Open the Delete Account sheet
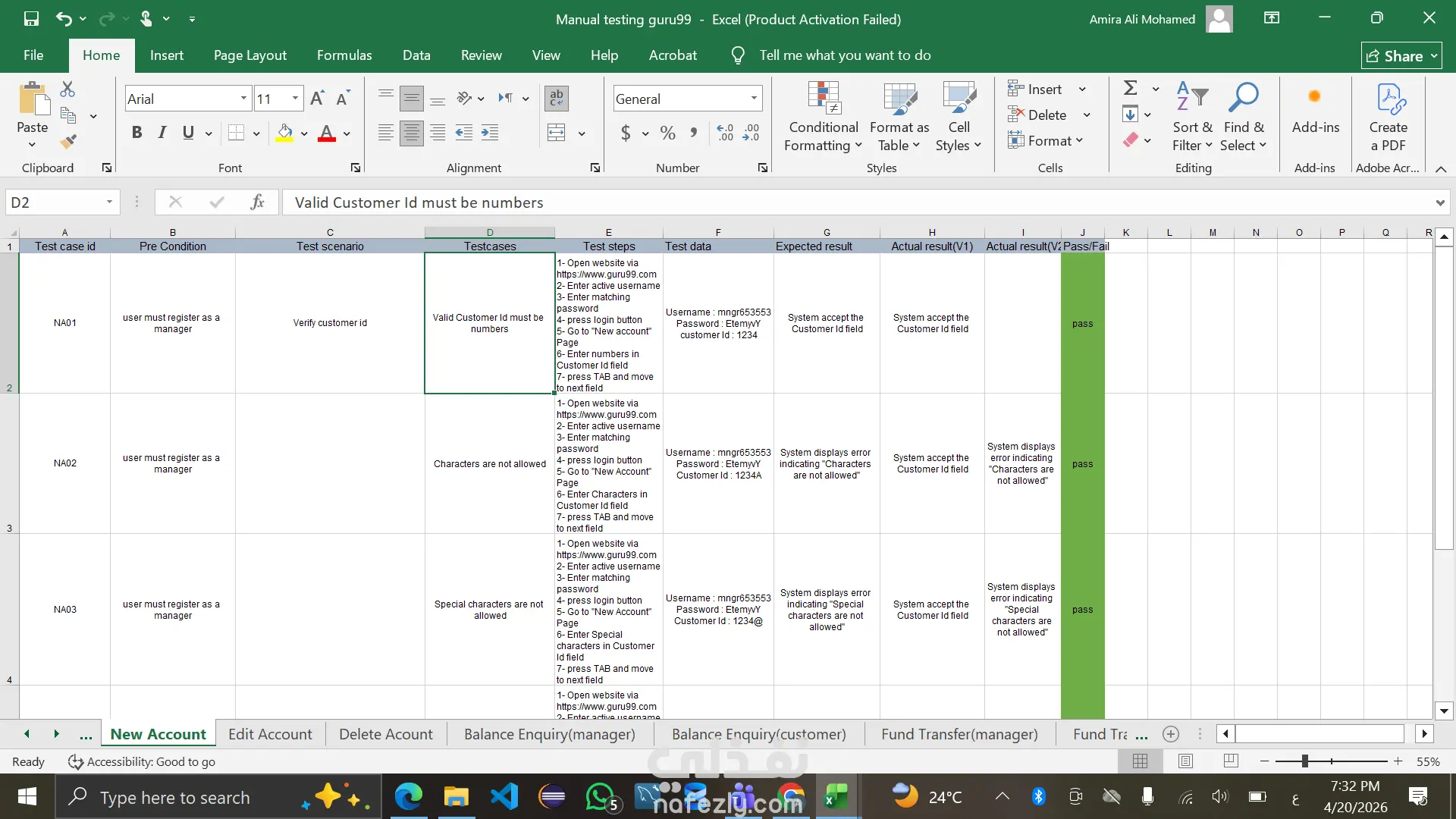Screen dimensions: 1456x819 386,734
